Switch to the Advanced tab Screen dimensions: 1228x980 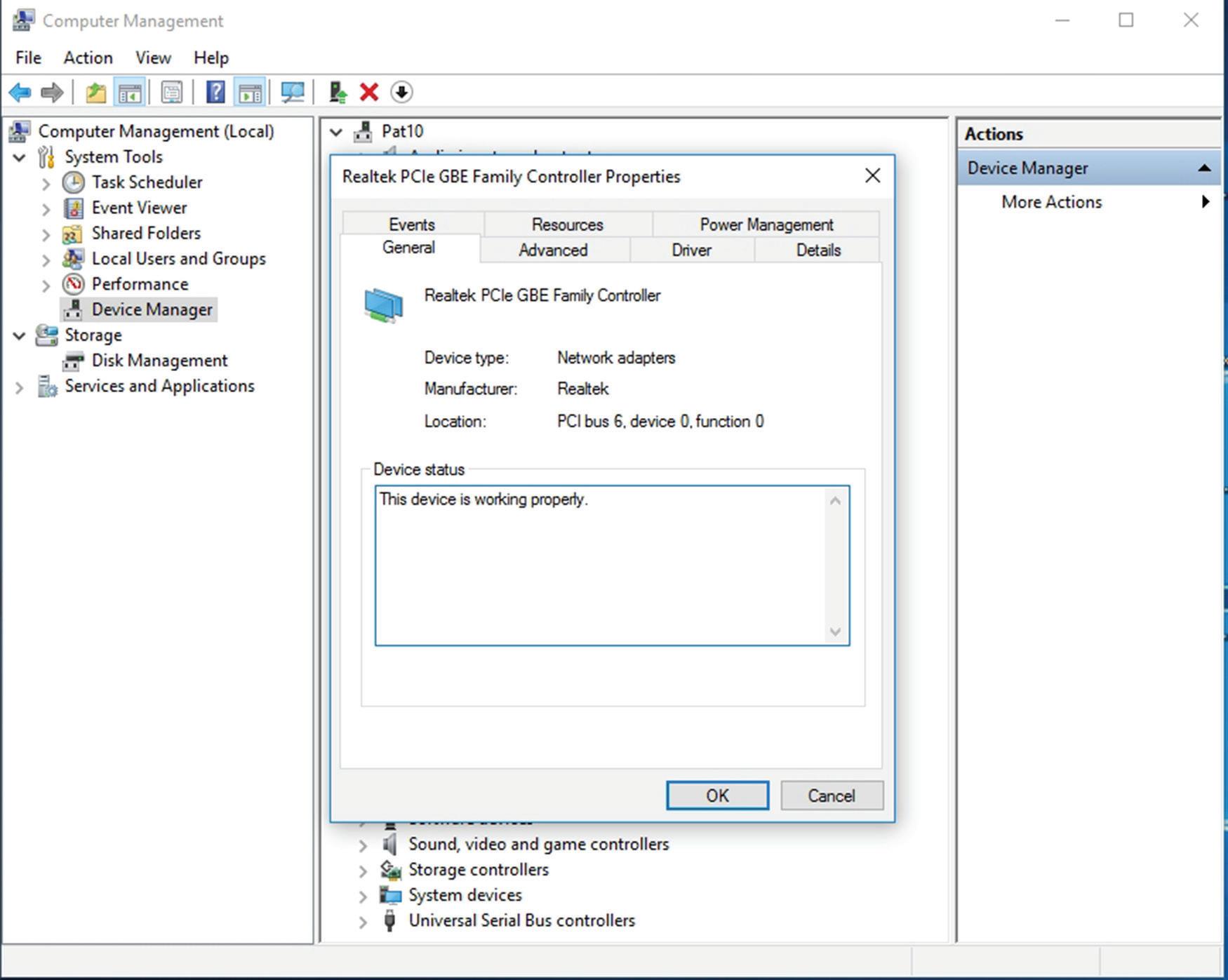[x=554, y=250]
